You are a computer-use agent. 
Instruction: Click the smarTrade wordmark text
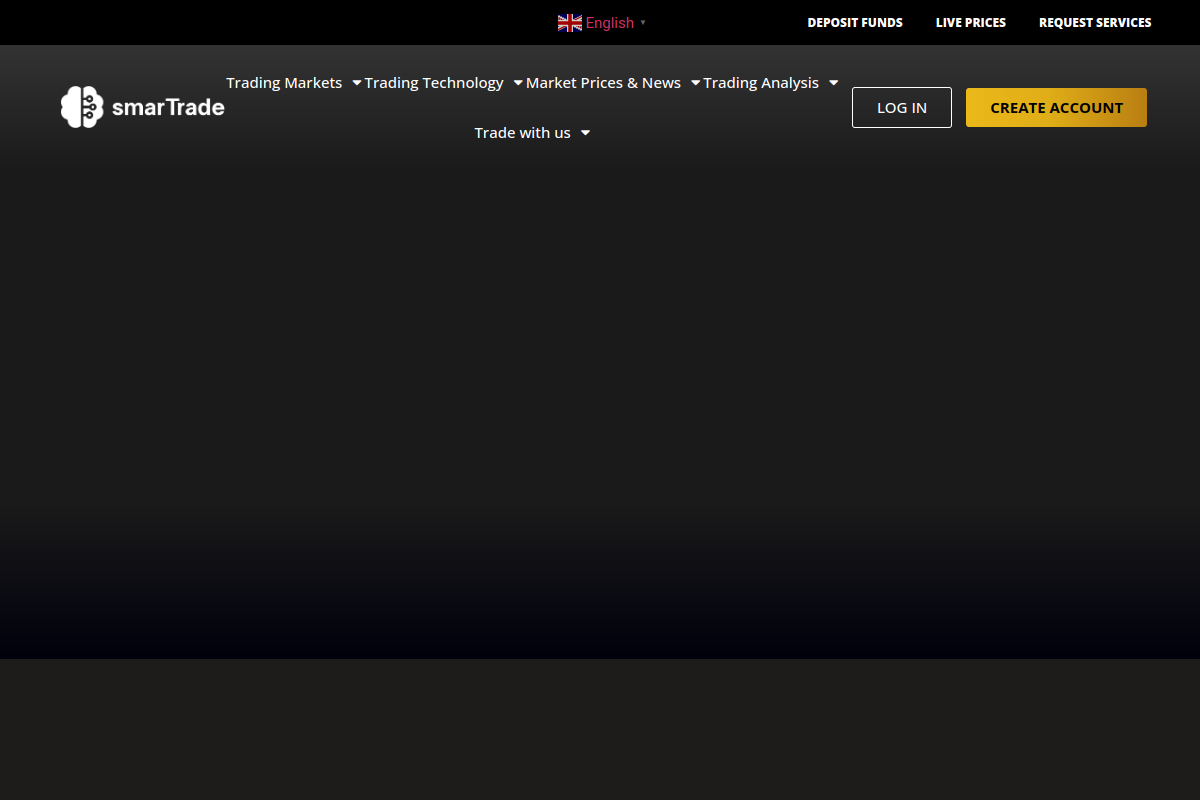point(168,108)
